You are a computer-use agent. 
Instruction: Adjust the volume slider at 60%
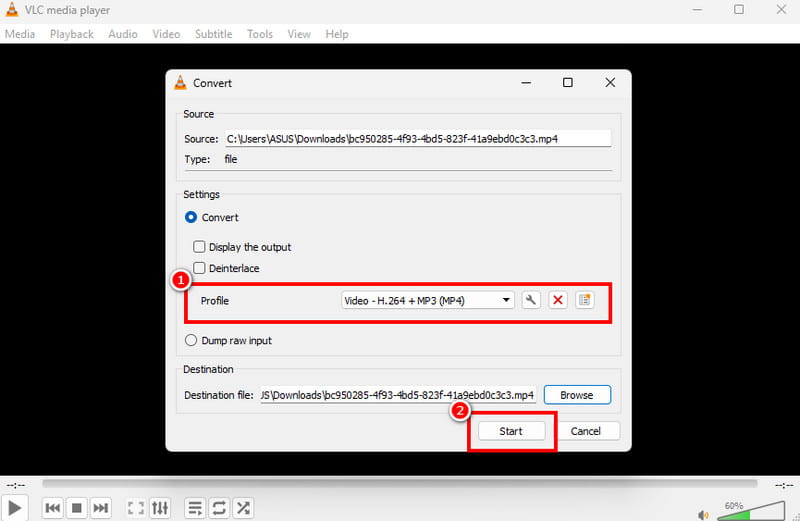coord(751,511)
